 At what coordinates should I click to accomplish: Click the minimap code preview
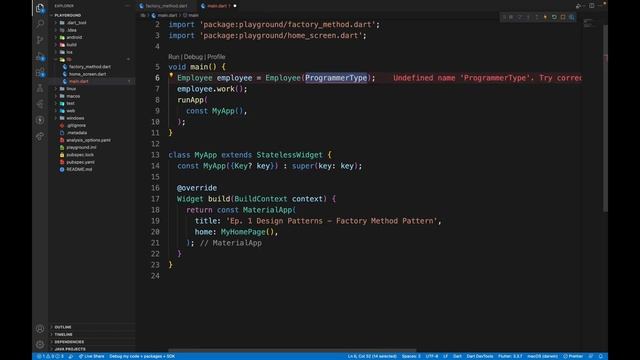pyautogui.click(x=588, y=23)
